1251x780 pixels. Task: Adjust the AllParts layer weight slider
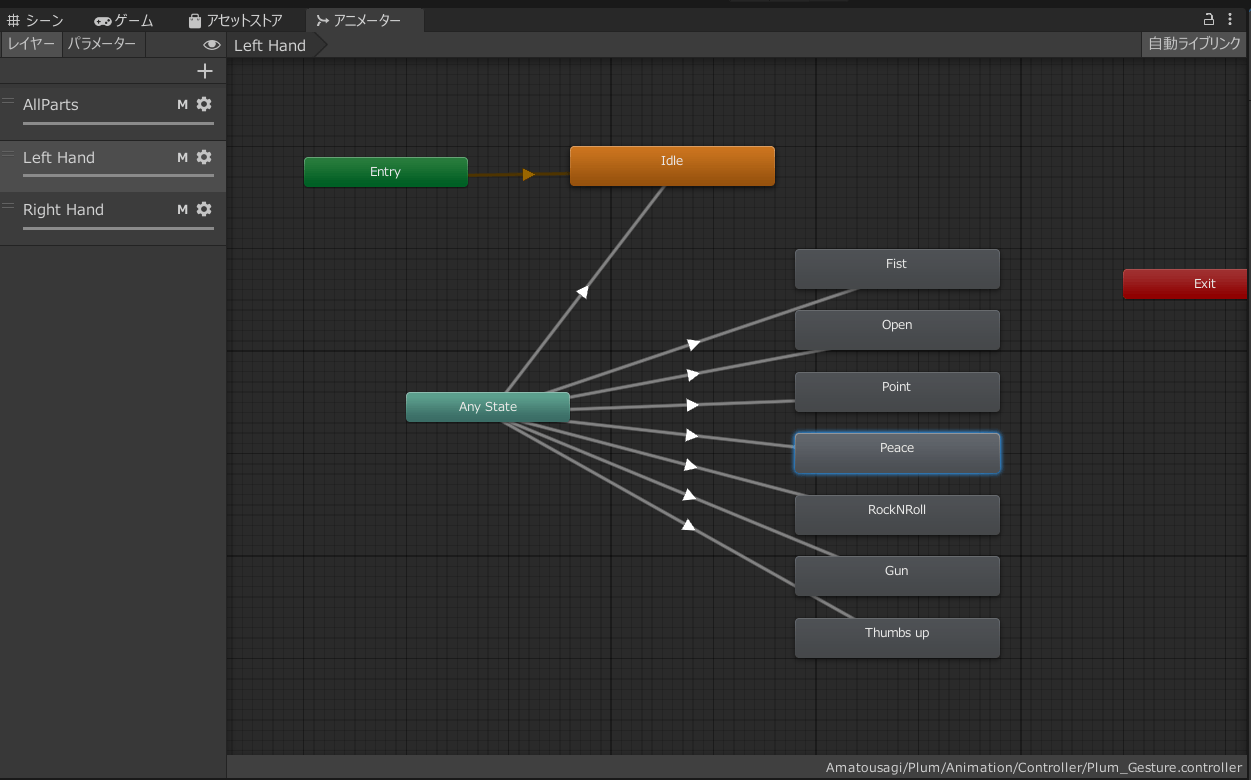pos(118,124)
